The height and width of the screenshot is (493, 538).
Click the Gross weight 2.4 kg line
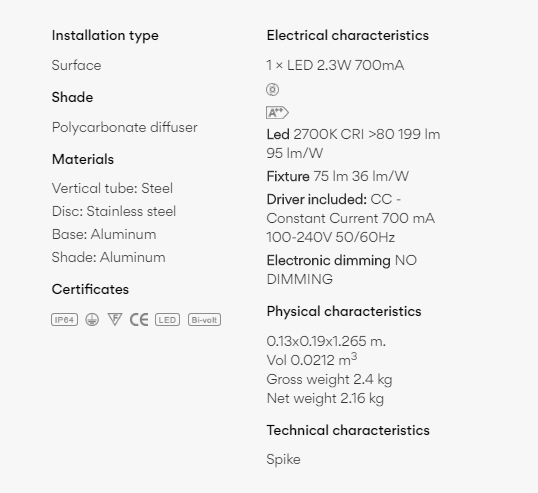(x=329, y=379)
